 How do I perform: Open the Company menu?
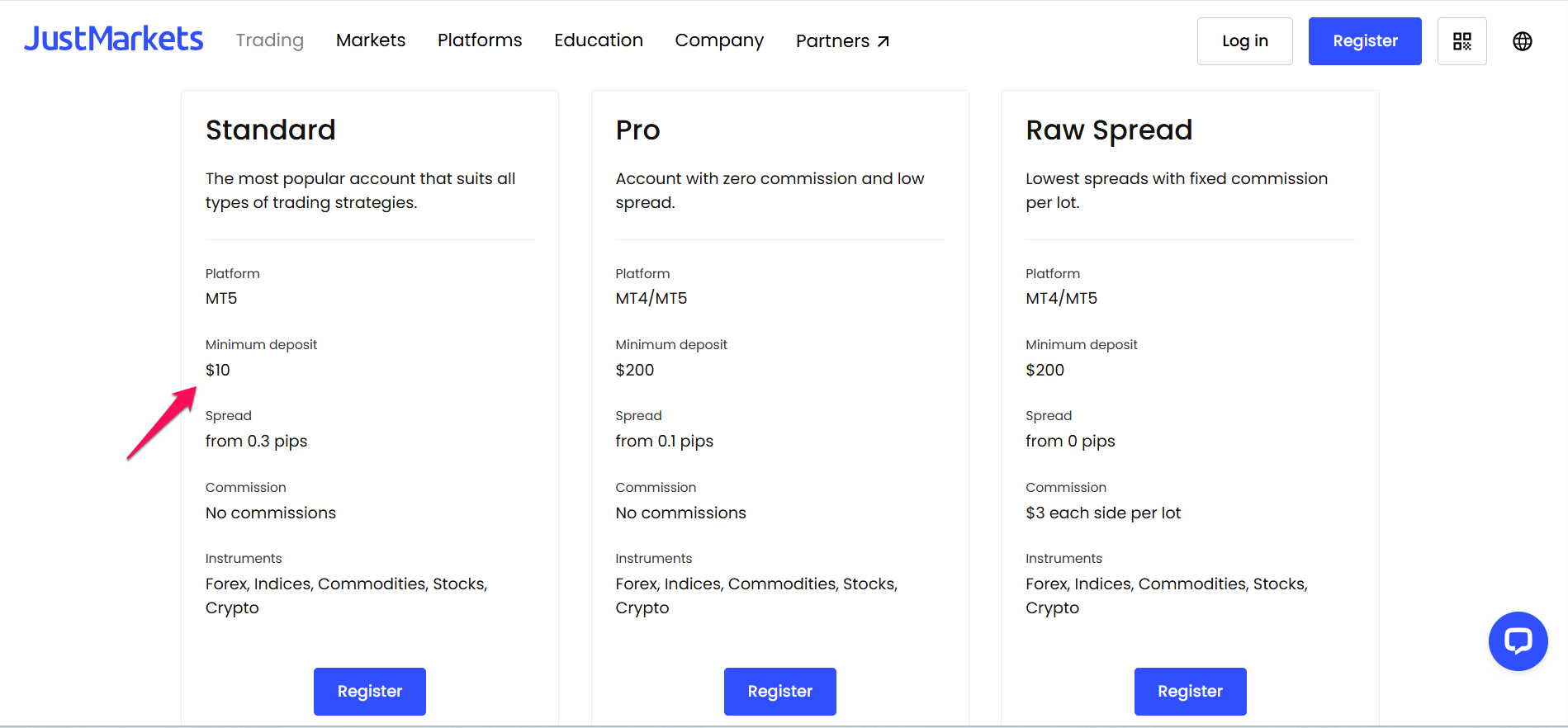(719, 40)
